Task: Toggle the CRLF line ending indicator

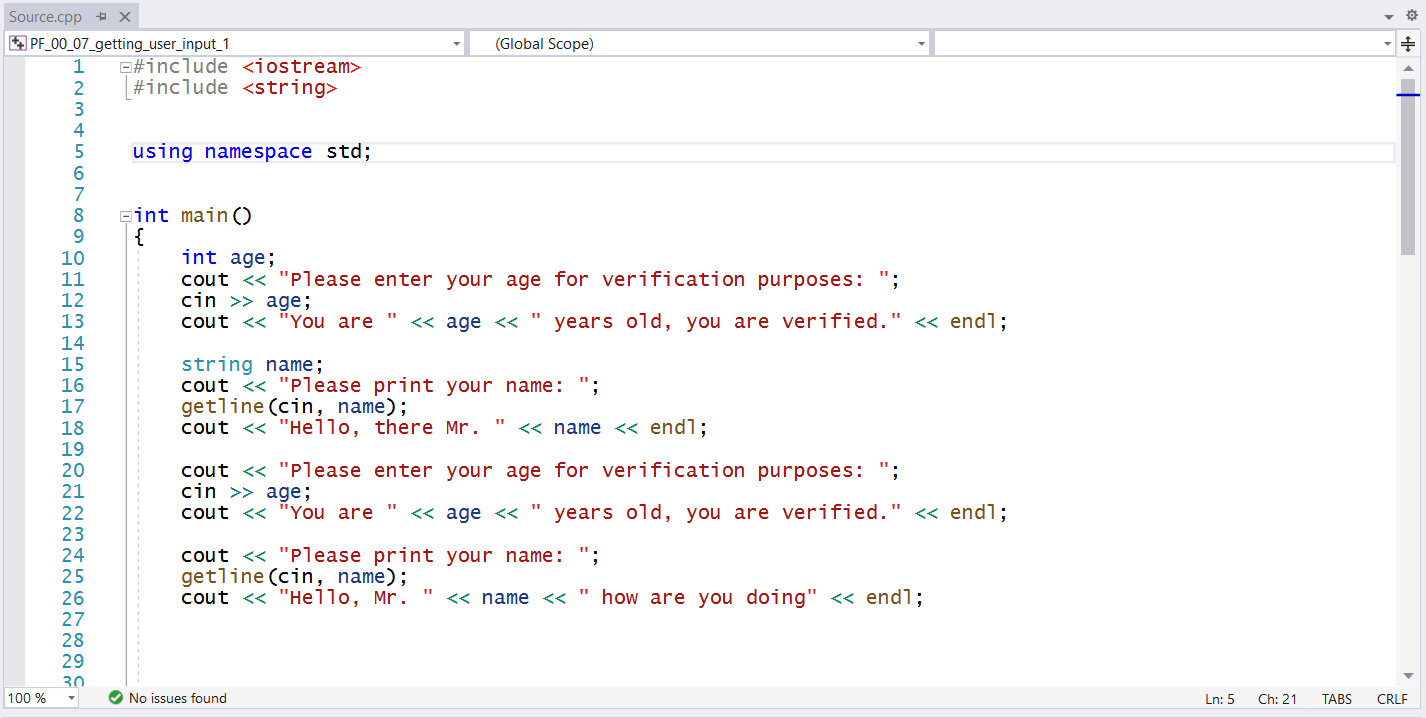Action: pos(1392,698)
